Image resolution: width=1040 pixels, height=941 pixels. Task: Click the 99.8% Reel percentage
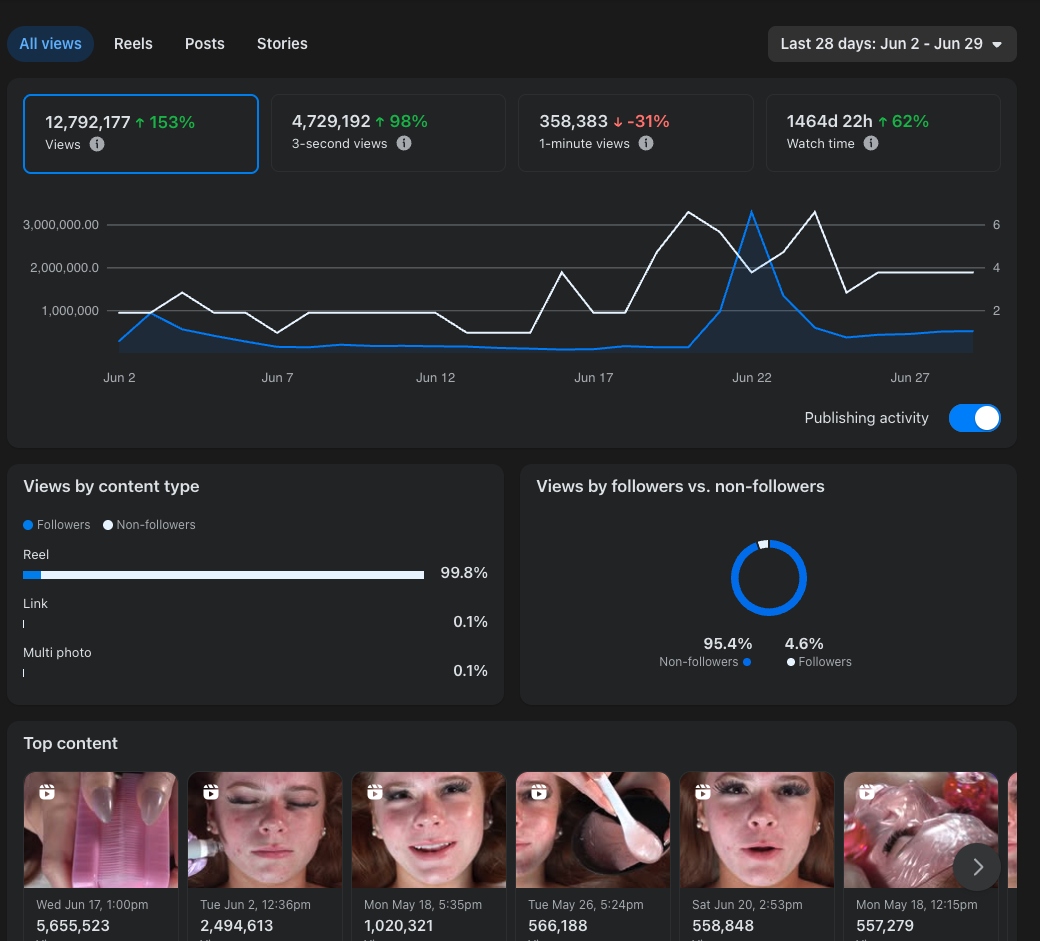(x=464, y=573)
